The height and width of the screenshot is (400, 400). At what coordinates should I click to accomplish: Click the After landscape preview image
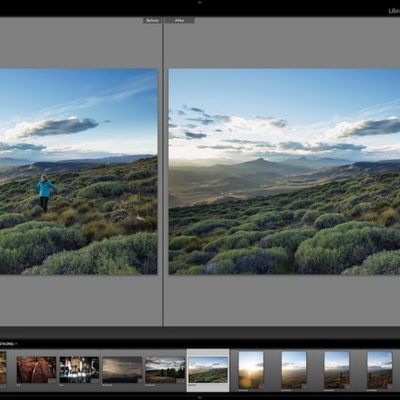284,171
